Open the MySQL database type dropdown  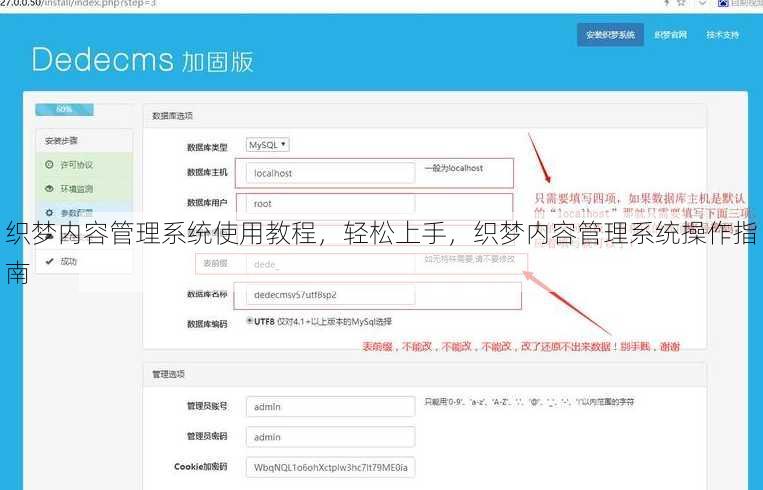(268, 145)
